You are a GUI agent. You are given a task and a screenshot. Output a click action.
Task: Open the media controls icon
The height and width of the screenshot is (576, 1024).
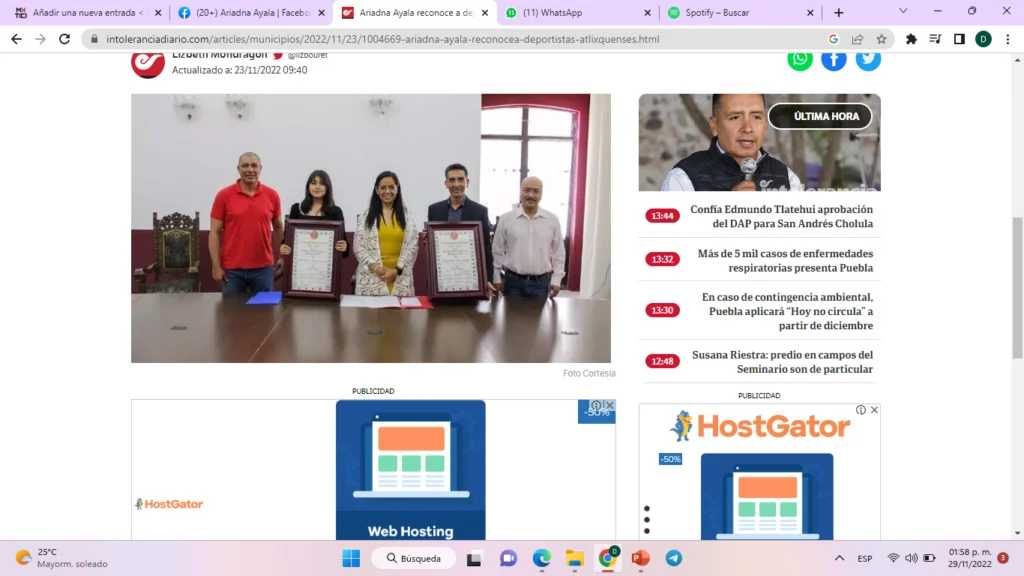(x=935, y=39)
